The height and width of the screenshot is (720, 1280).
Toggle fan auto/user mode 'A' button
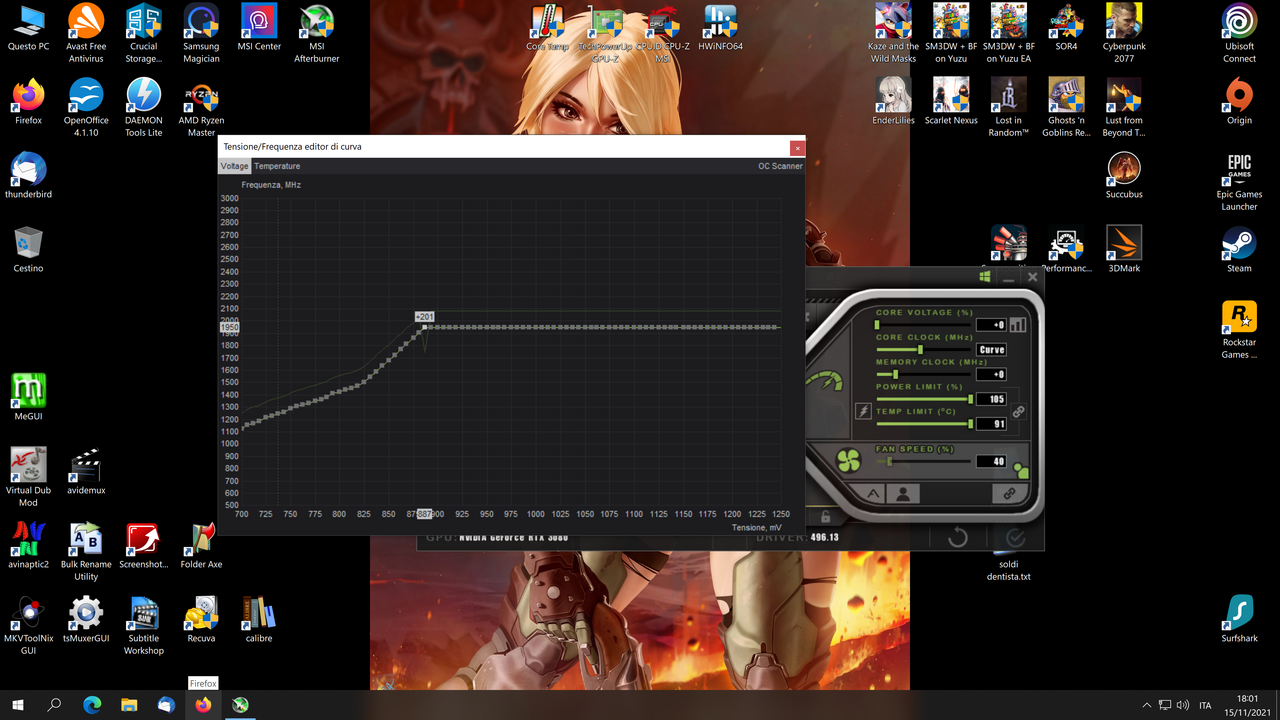point(872,494)
